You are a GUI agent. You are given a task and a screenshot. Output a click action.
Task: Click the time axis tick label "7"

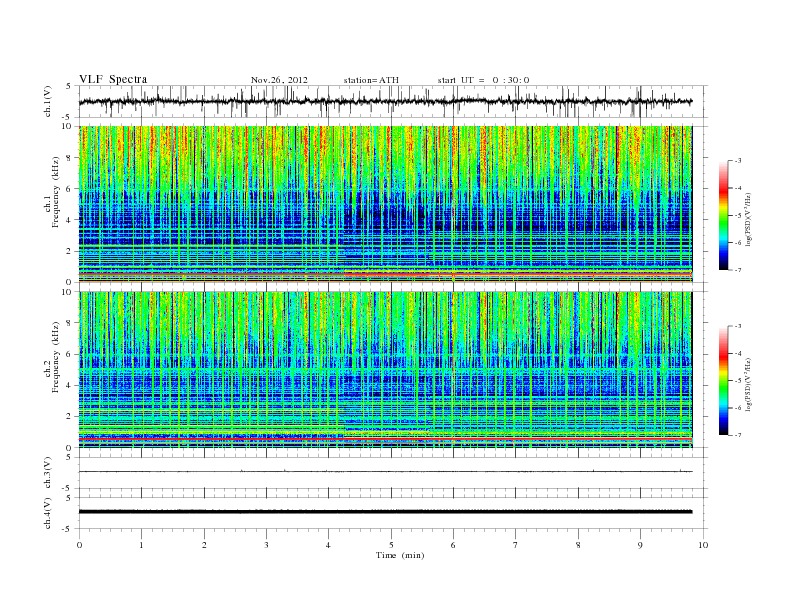point(516,545)
